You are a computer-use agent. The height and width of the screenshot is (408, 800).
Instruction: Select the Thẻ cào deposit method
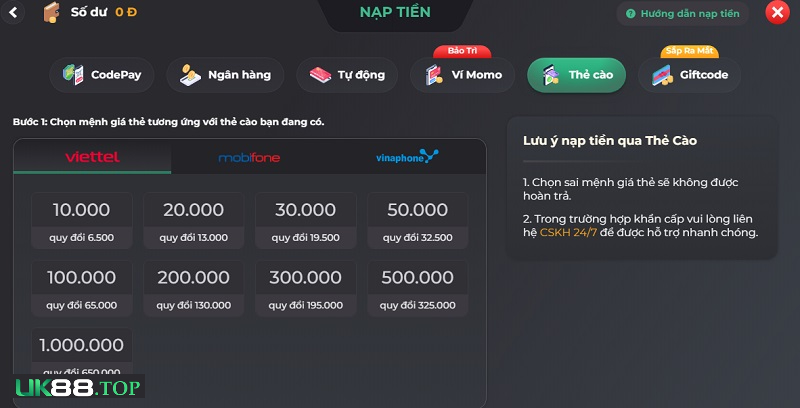coord(577,75)
